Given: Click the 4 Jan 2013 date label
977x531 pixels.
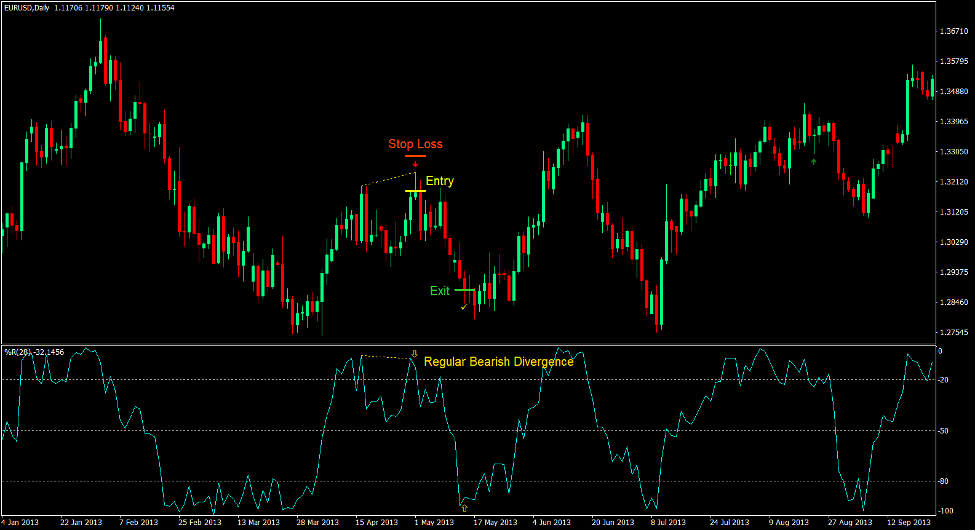Looking at the screenshot, I should 20,522.
